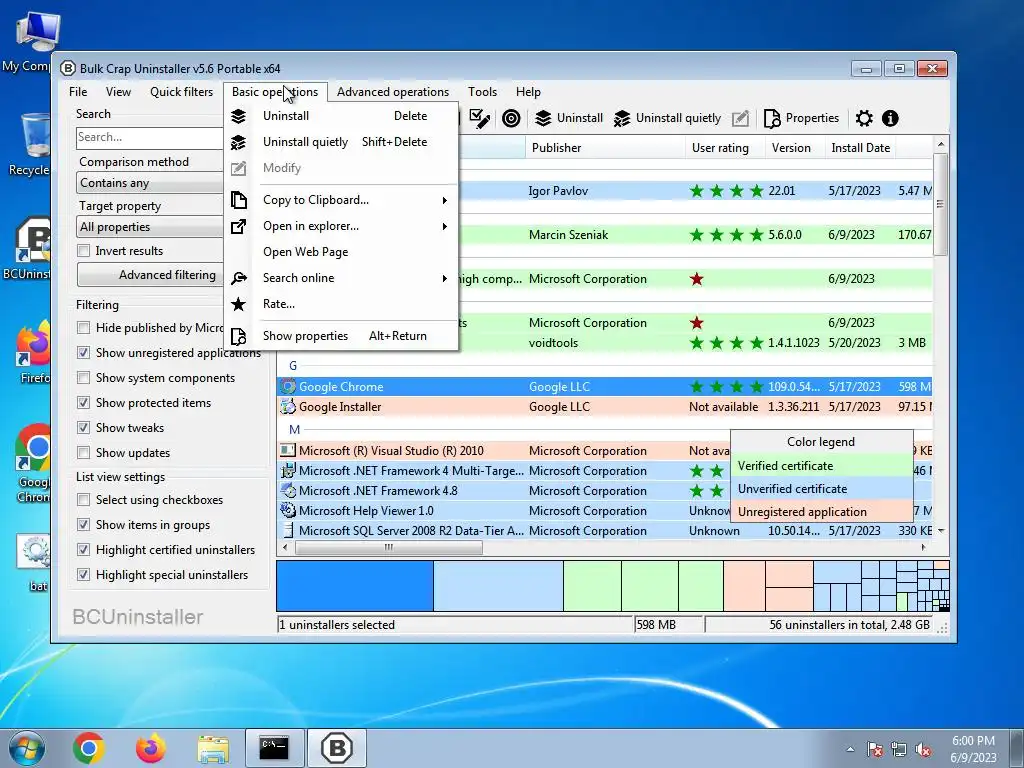
Task: Click the Rate star icon in the menu
Action: [238, 304]
